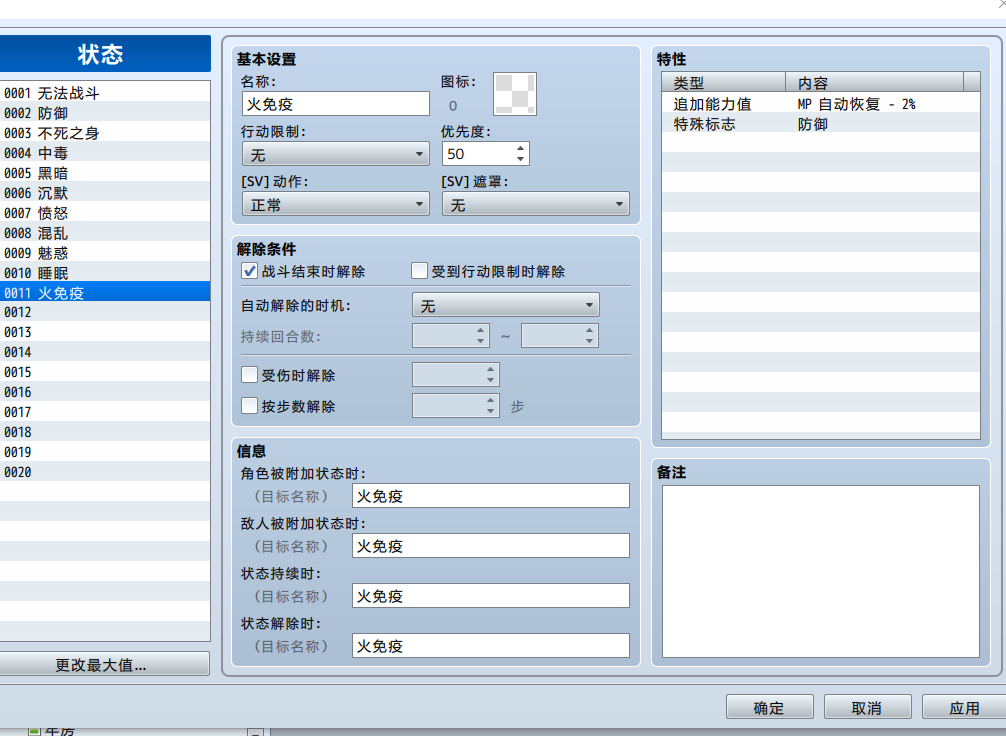This screenshot has width=1006, height=736.
Task: Select empty state slot 0013
Action: point(105,332)
